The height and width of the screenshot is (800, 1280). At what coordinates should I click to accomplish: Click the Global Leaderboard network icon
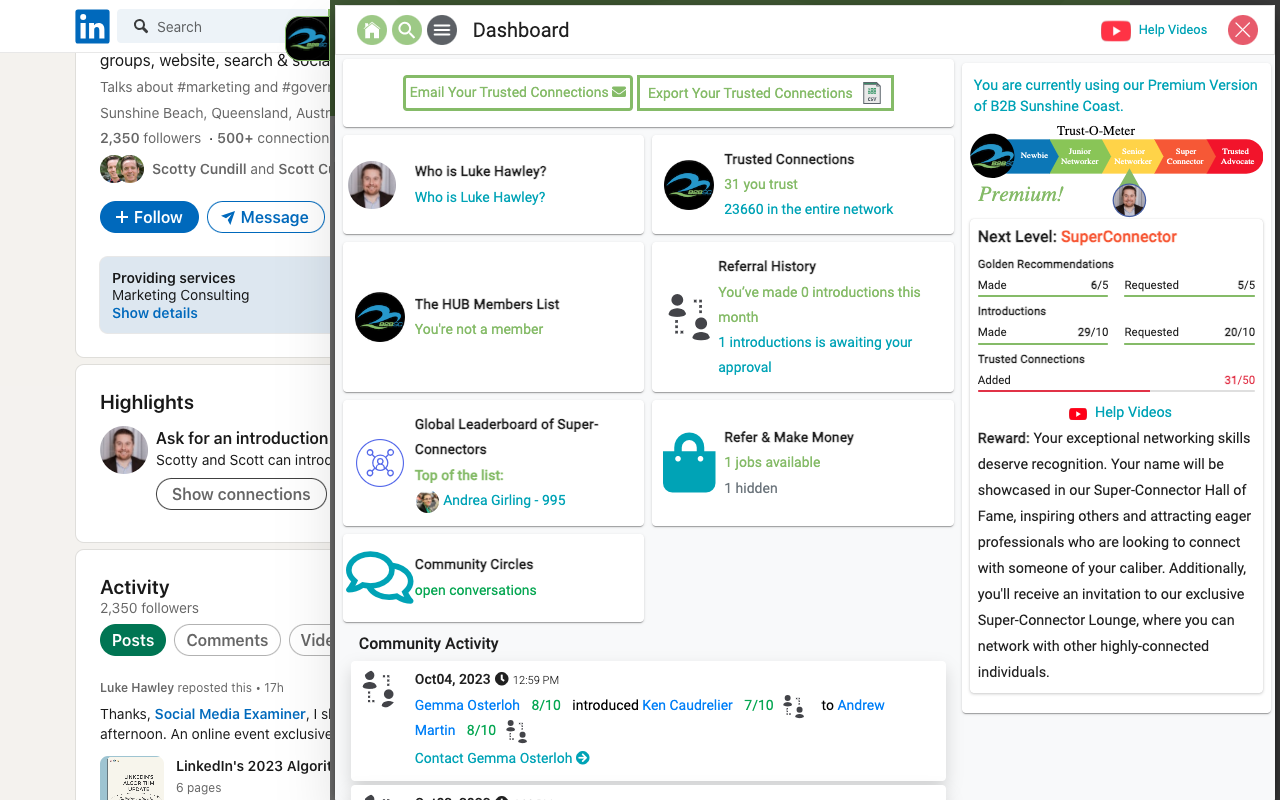pos(380,462)
